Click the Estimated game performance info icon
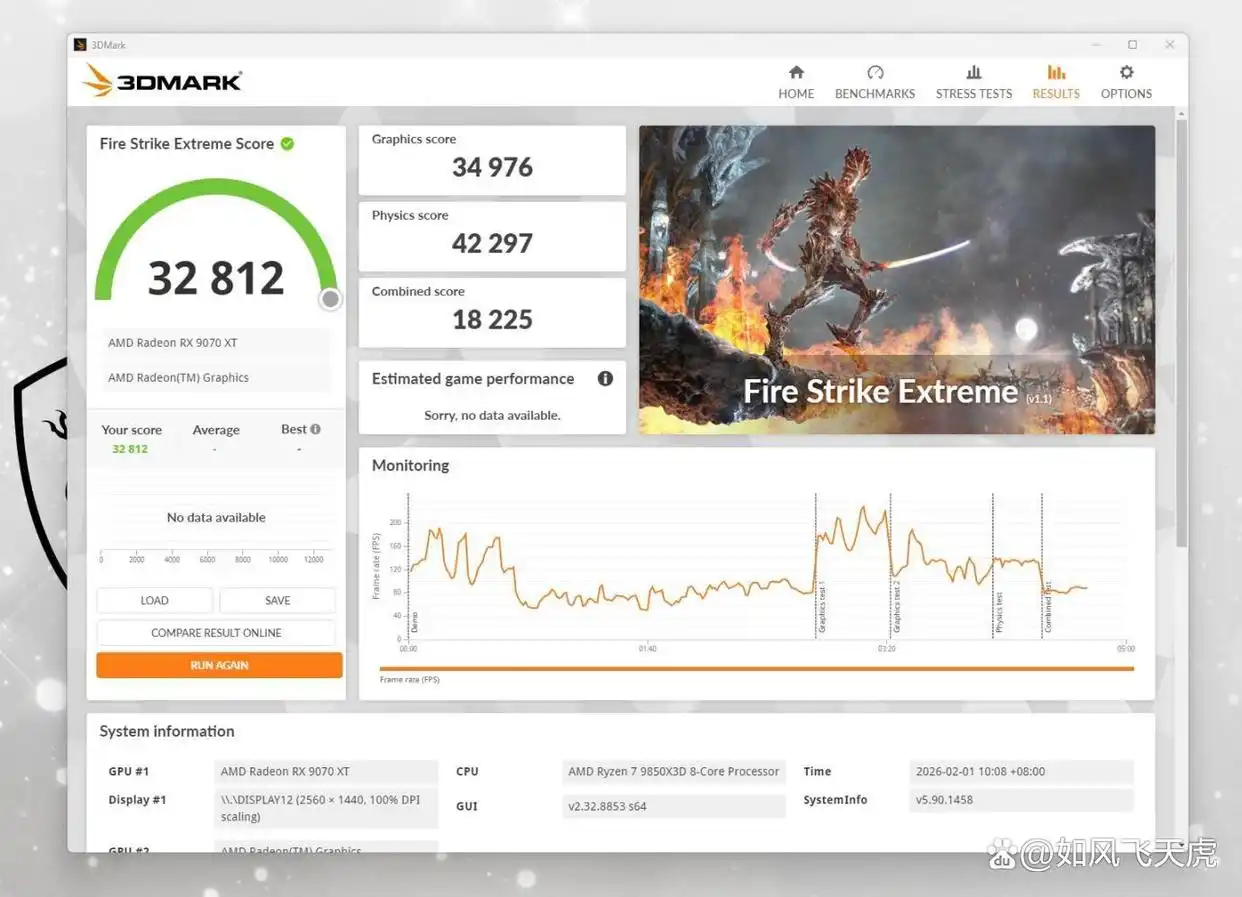 pyautogui.click(x=605, y=379)
